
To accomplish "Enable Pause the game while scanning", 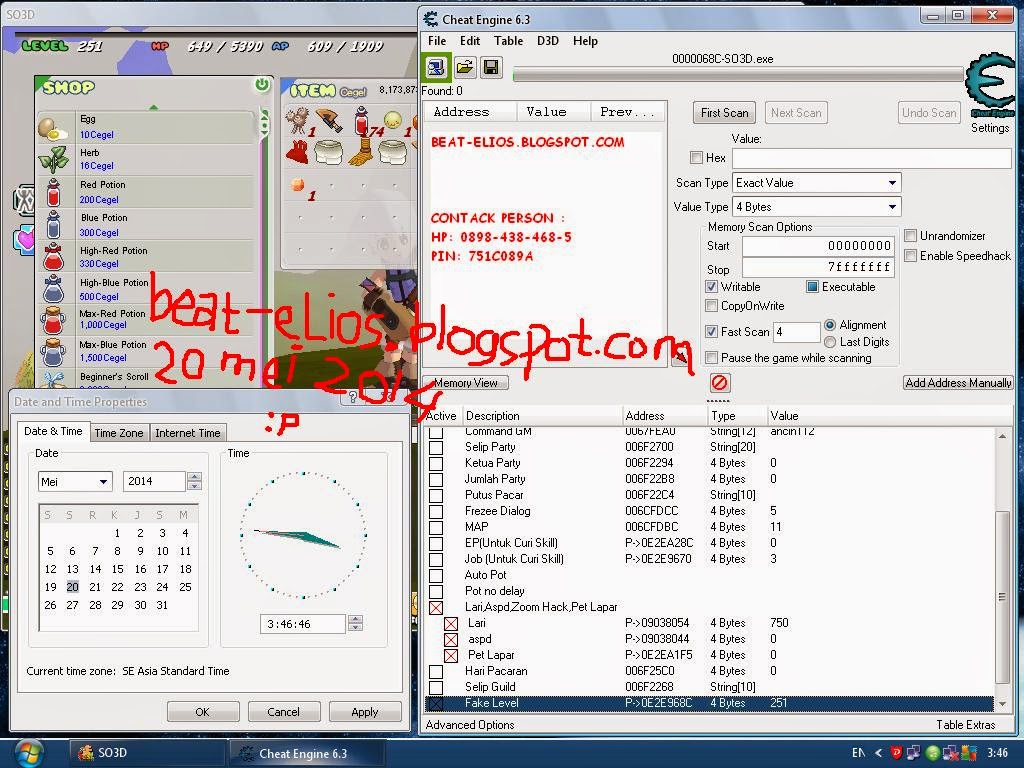I will (712, 358).
